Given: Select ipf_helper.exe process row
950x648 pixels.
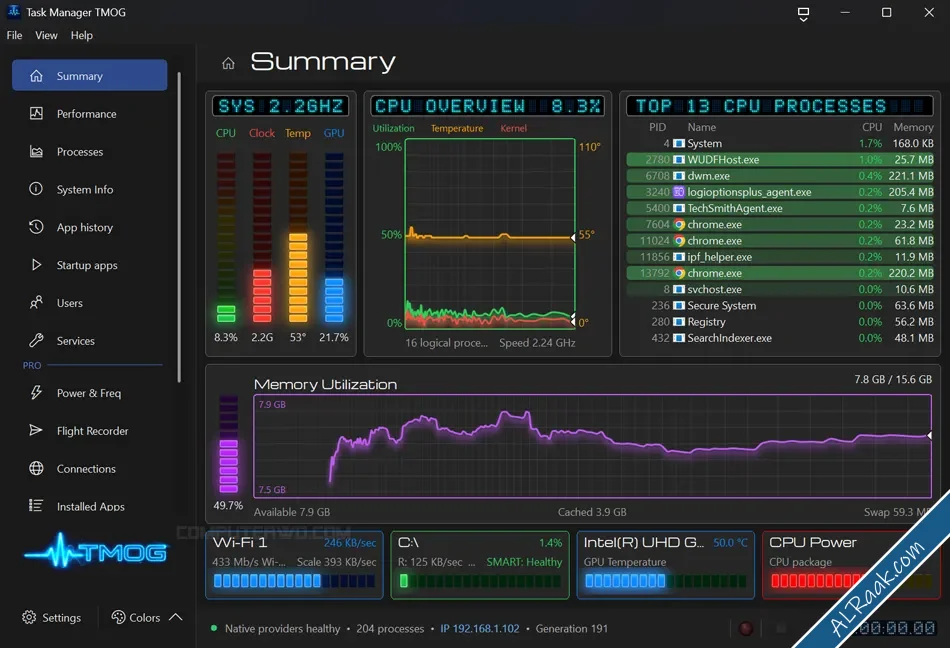Looking at the screenshot, I should (780, 257).
